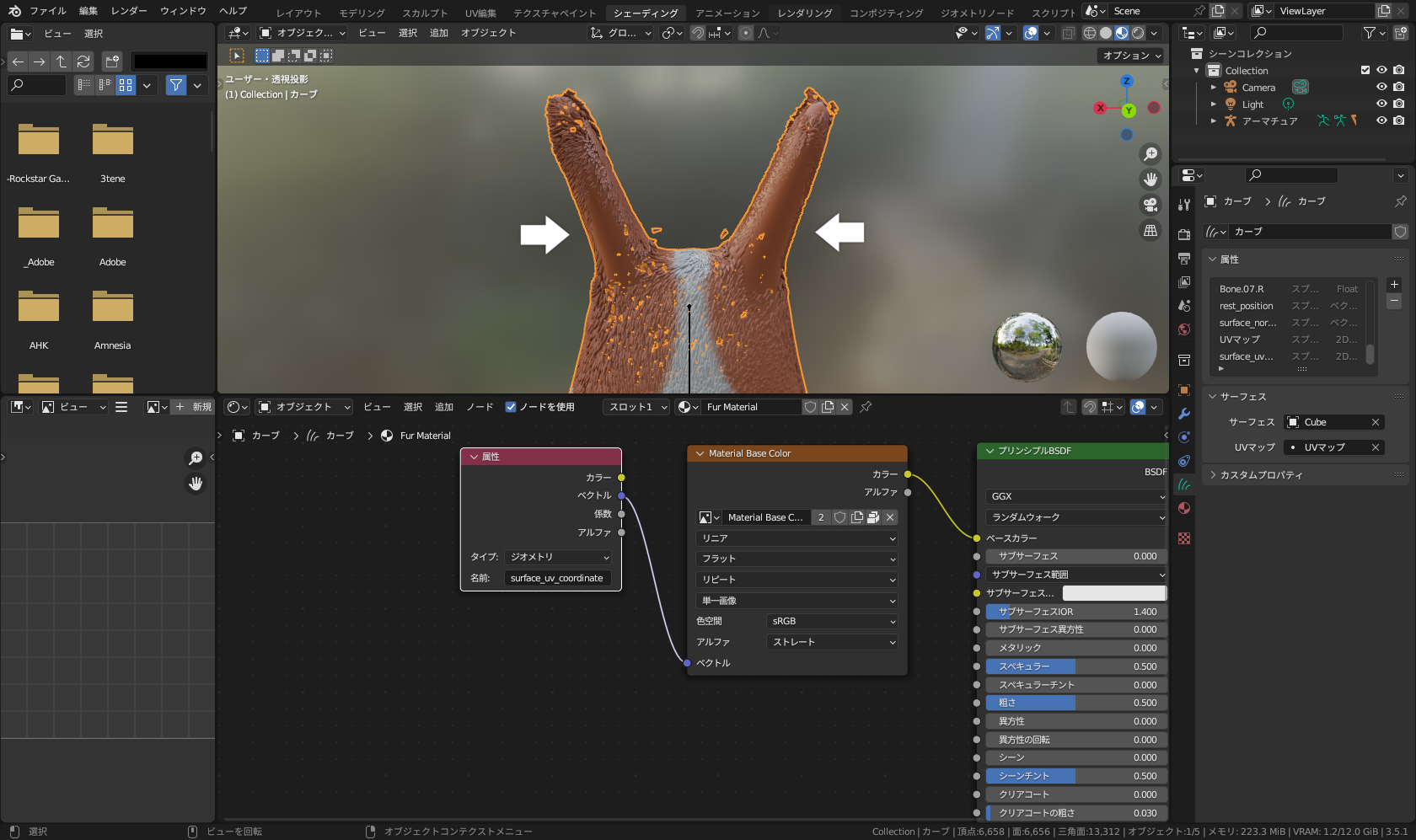Click '新規' button in image editor
This screenshot has width=1416, height=840.
pos(193,407)
